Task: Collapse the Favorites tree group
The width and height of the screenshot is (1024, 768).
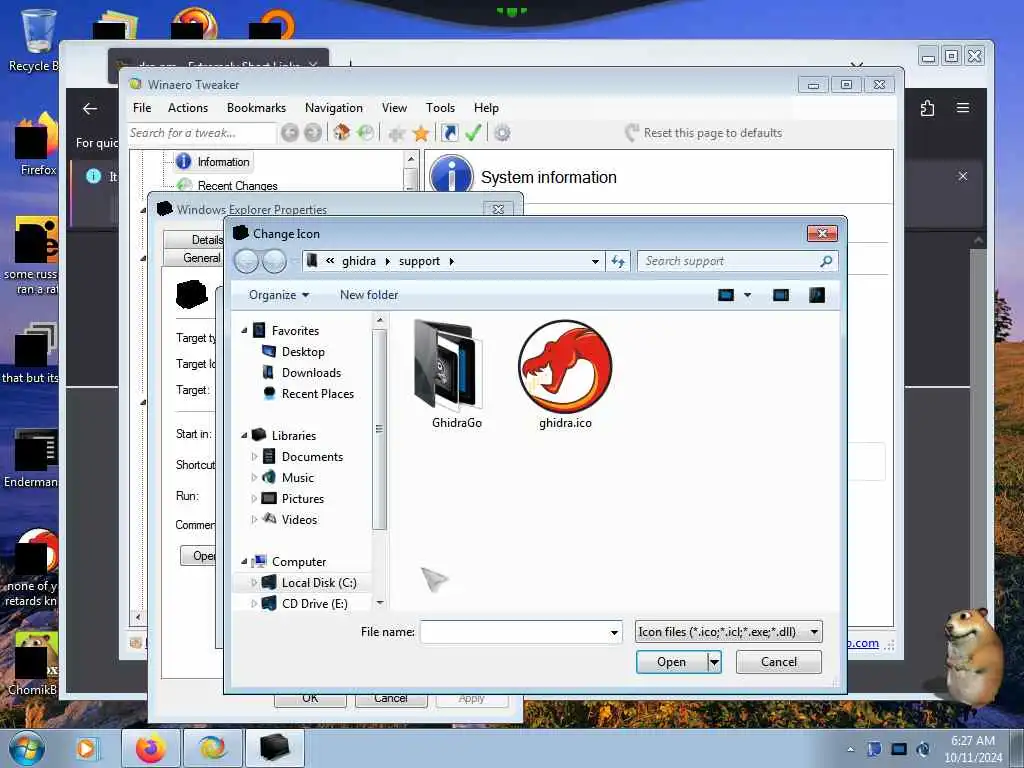Action: tap(244, 330)
